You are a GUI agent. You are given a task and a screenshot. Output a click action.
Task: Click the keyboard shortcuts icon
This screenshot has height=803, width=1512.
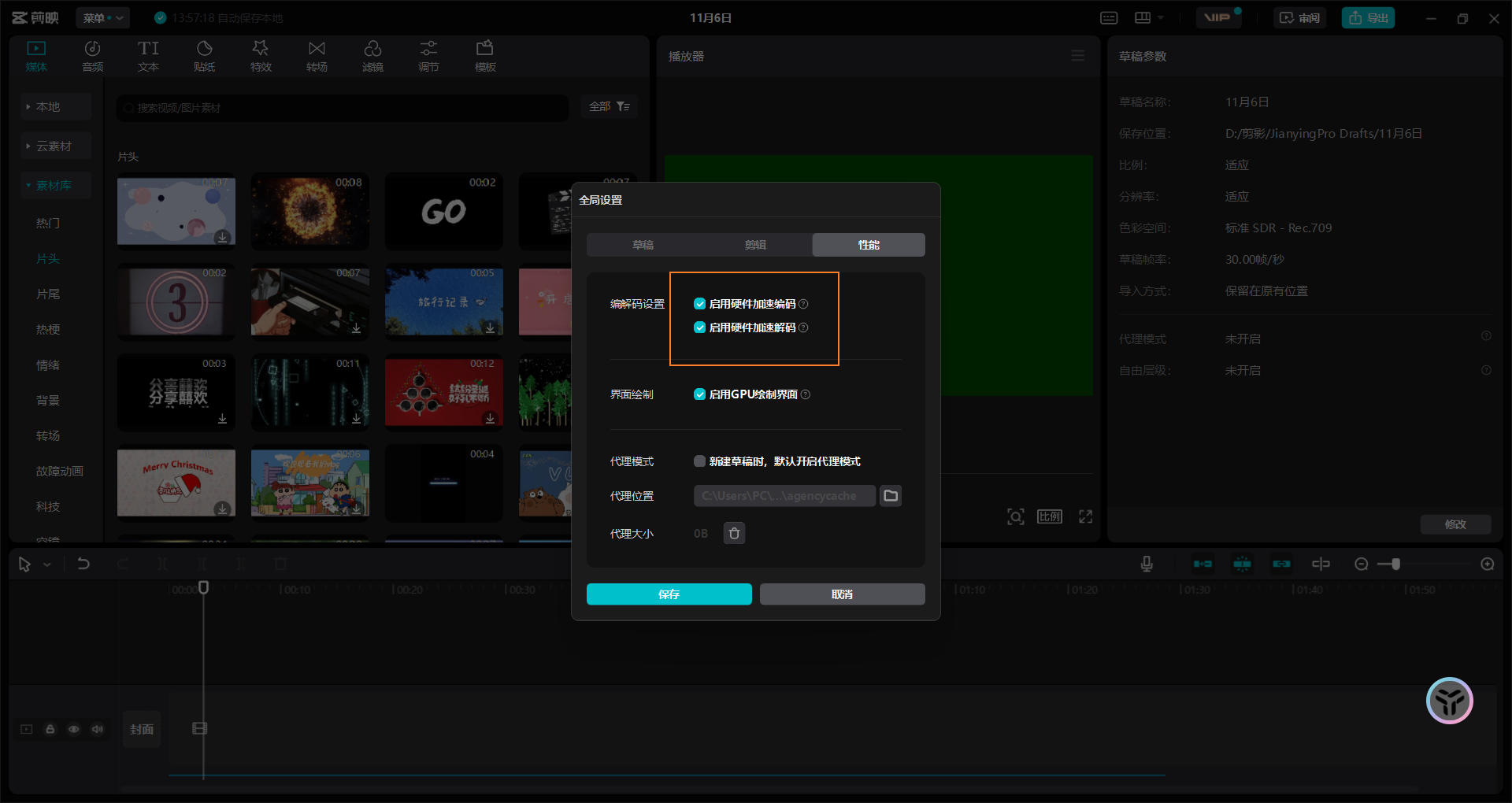1109,18
